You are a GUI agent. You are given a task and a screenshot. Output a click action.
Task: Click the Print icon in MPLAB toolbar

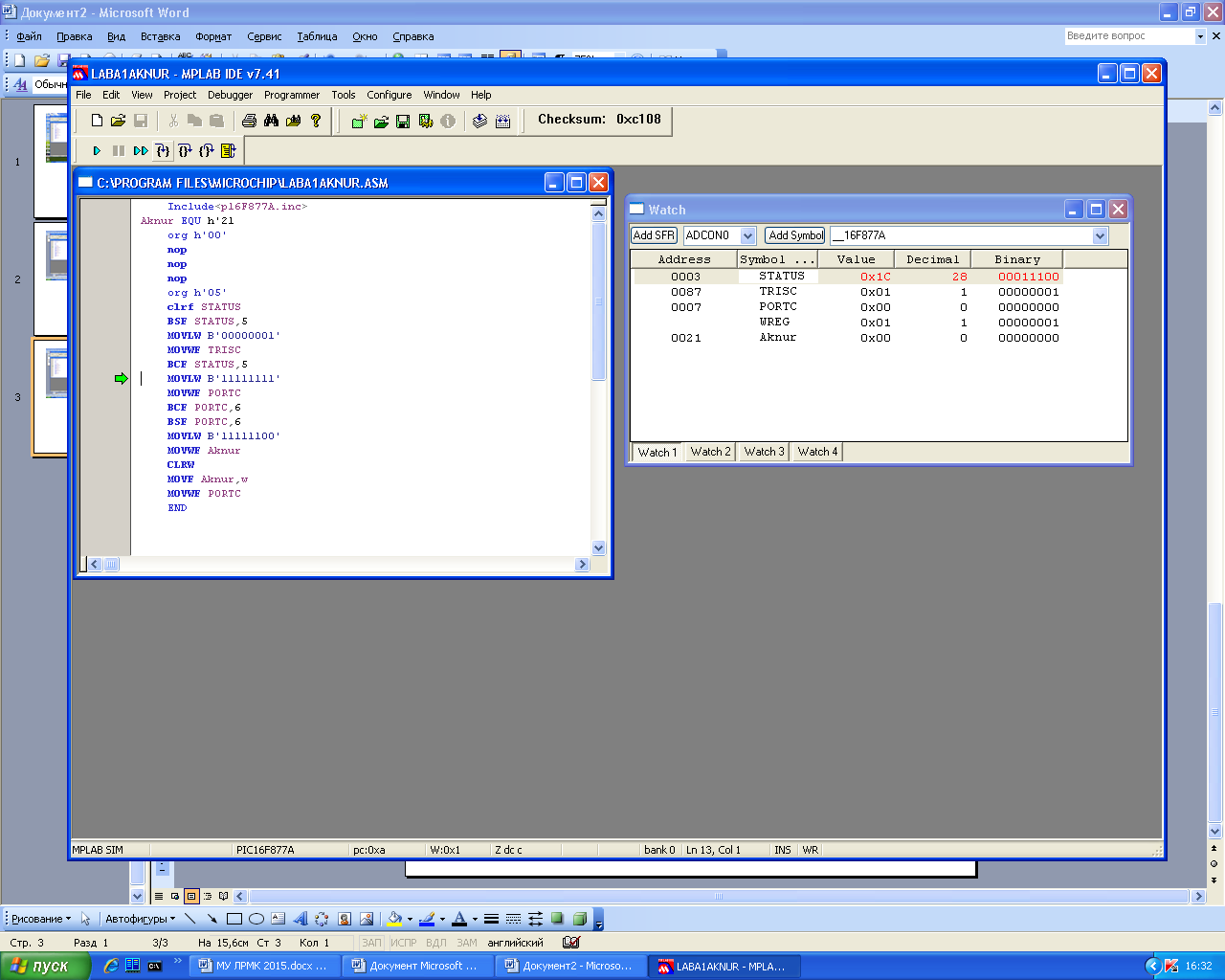point(250,121)
